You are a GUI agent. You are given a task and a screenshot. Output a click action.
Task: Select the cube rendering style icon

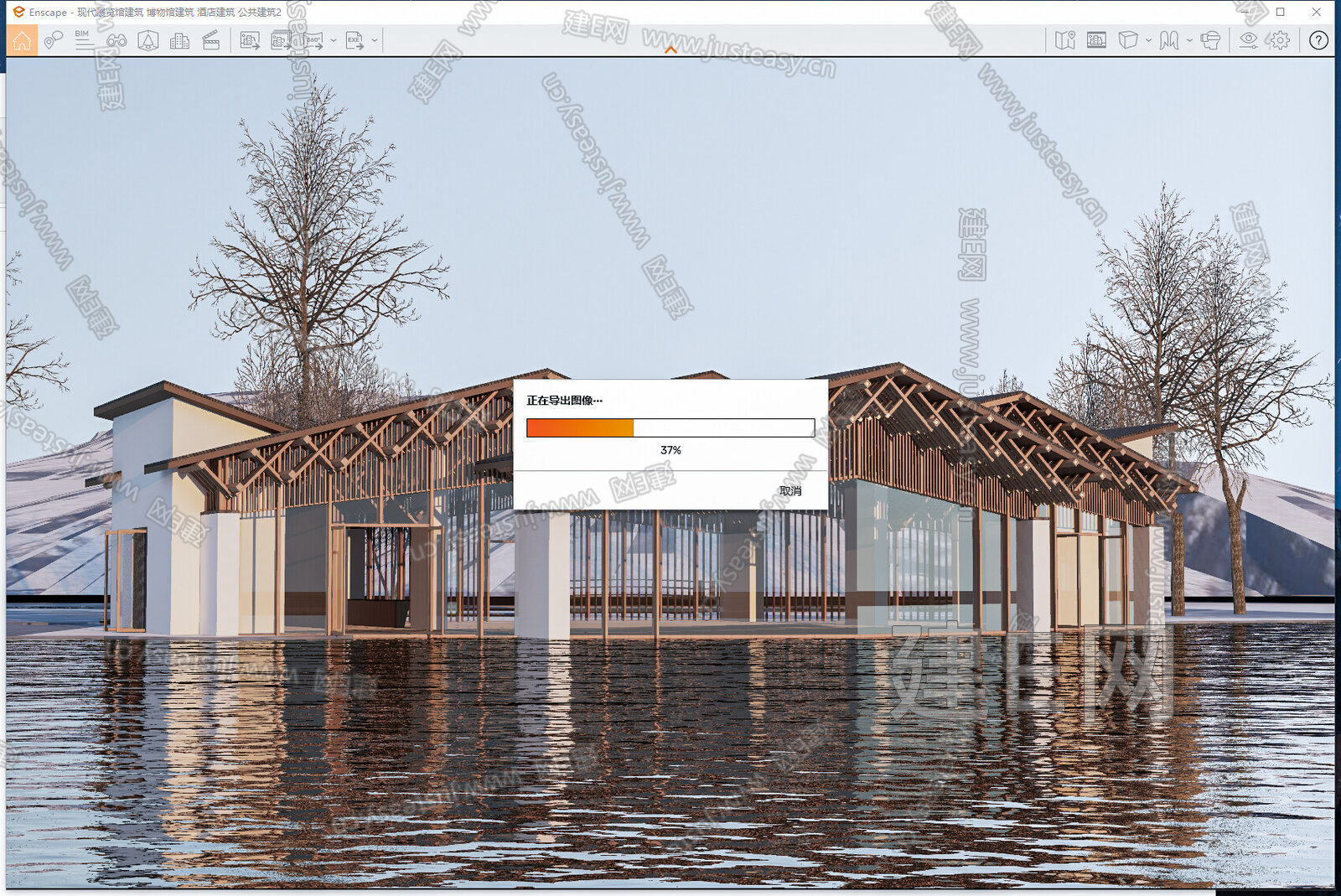pyautogui.click(x=1128, y=40)
